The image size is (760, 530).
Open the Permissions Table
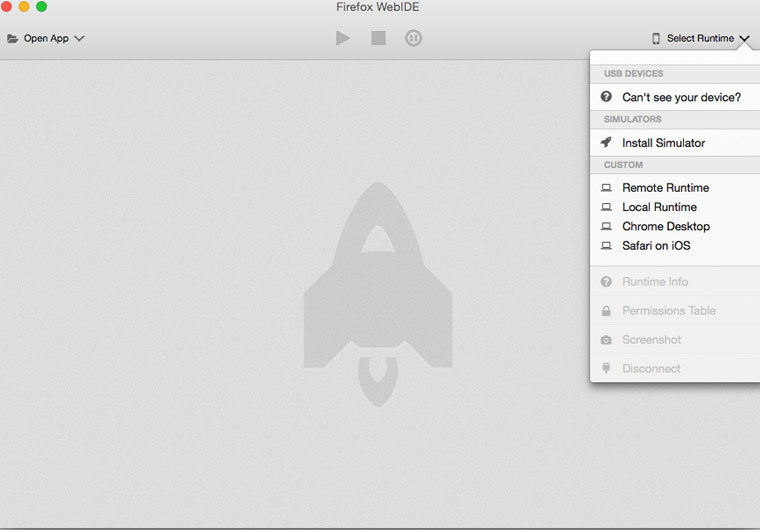point(675,310)
